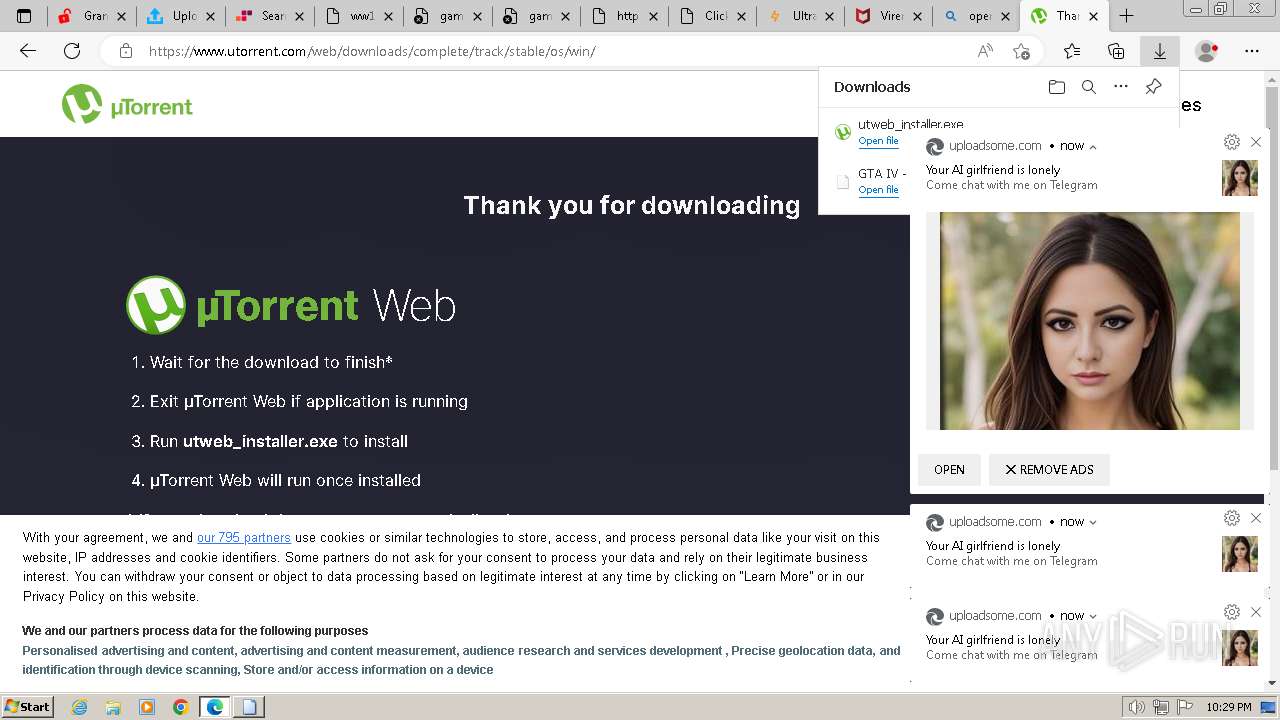The height and width of the screenshot is (720, 1280).
Task: Open the Windows Start menu
Action: (x=27, y=706)
